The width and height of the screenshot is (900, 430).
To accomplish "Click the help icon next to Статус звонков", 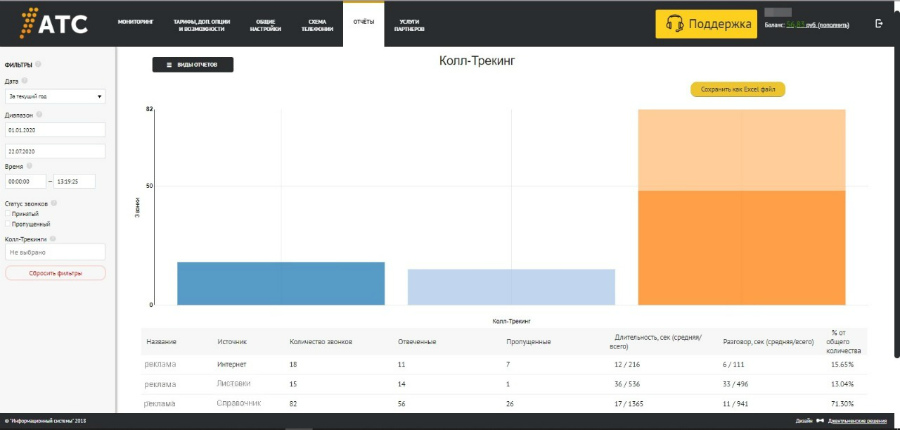I will (54, 203).
